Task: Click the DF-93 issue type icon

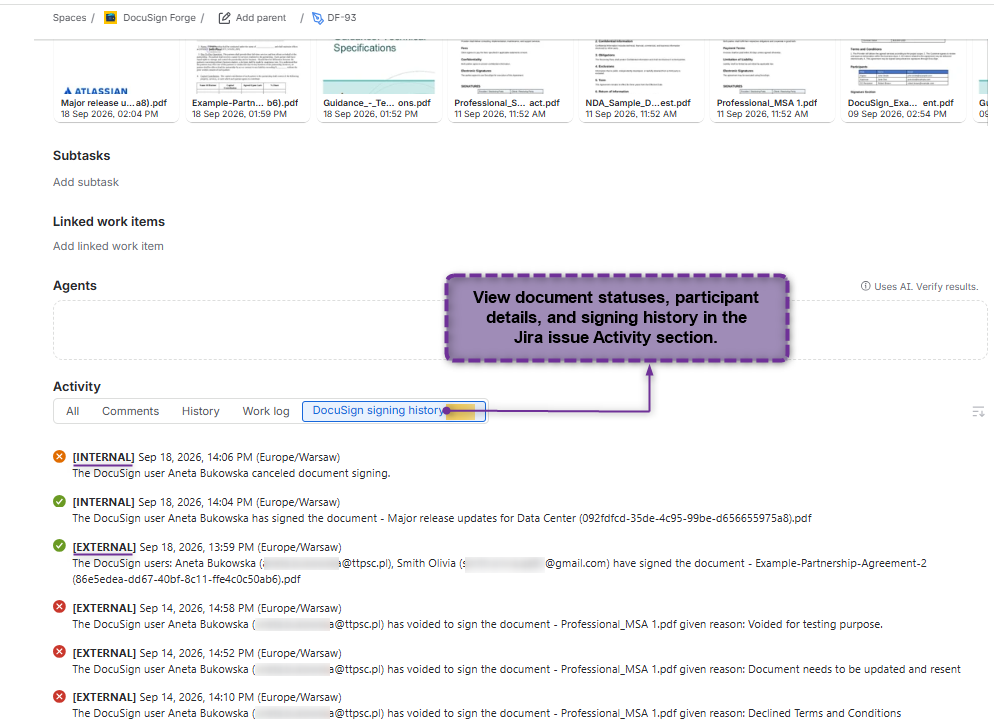Action: (x=318, y=18)
